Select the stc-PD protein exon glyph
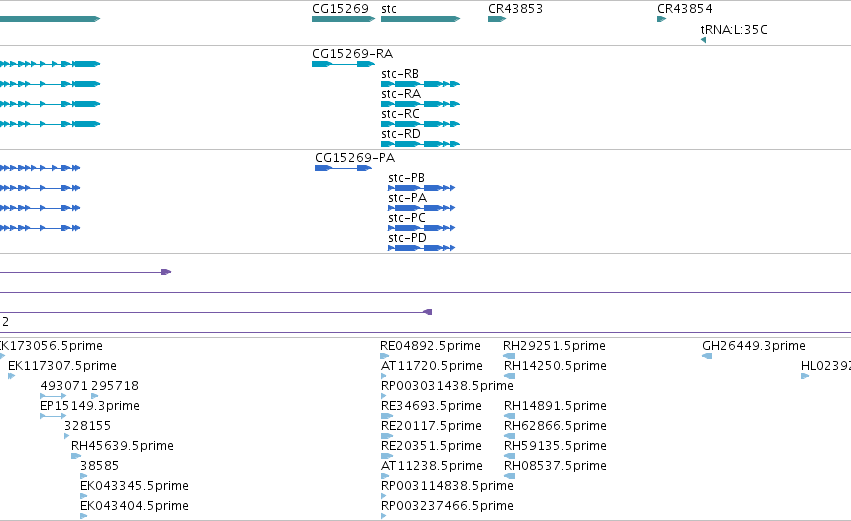851x521 pixels. click(x=422, y=248)
